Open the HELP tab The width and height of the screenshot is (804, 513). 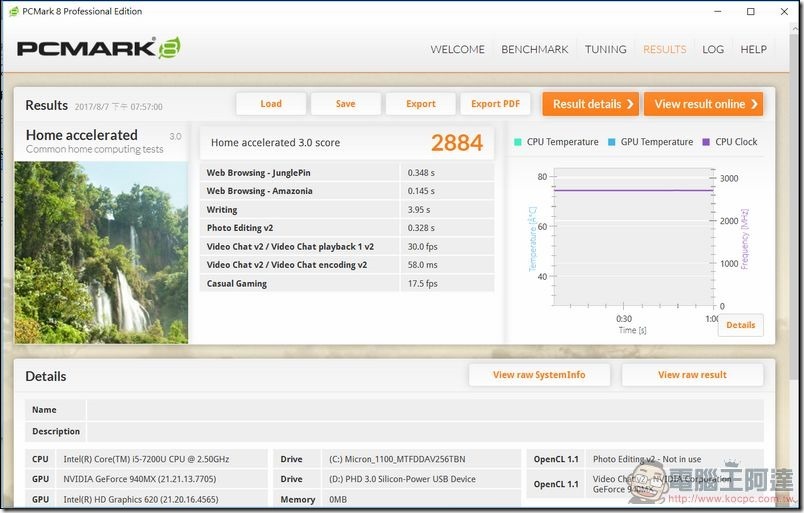coord(753,49)
